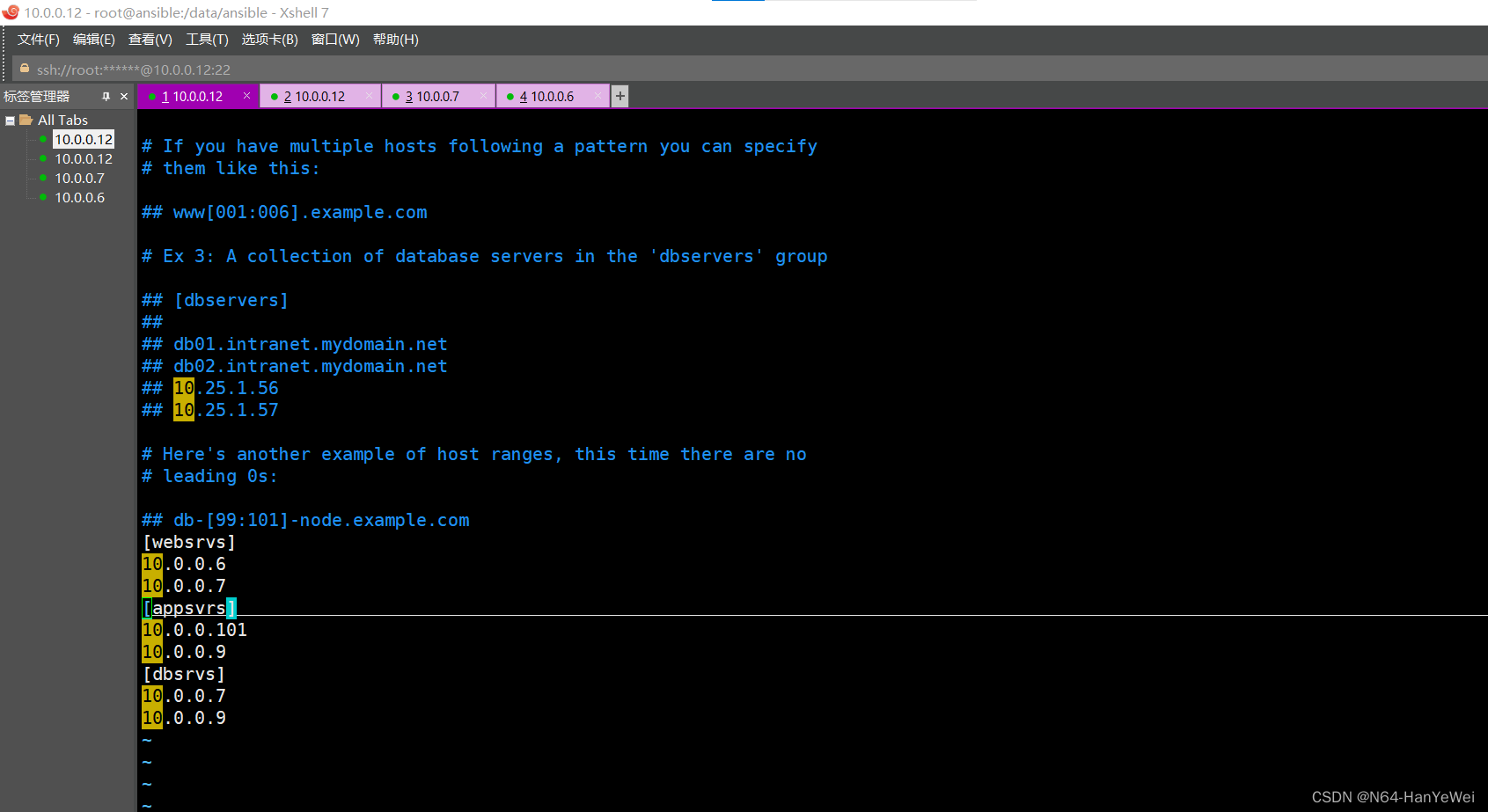Click the ssh://root address bar field

point(750,69)
